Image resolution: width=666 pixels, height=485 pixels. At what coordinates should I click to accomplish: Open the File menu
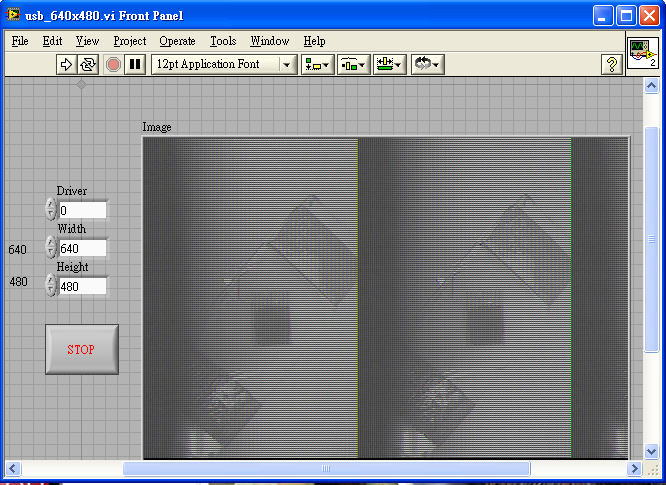click(20, 41)
